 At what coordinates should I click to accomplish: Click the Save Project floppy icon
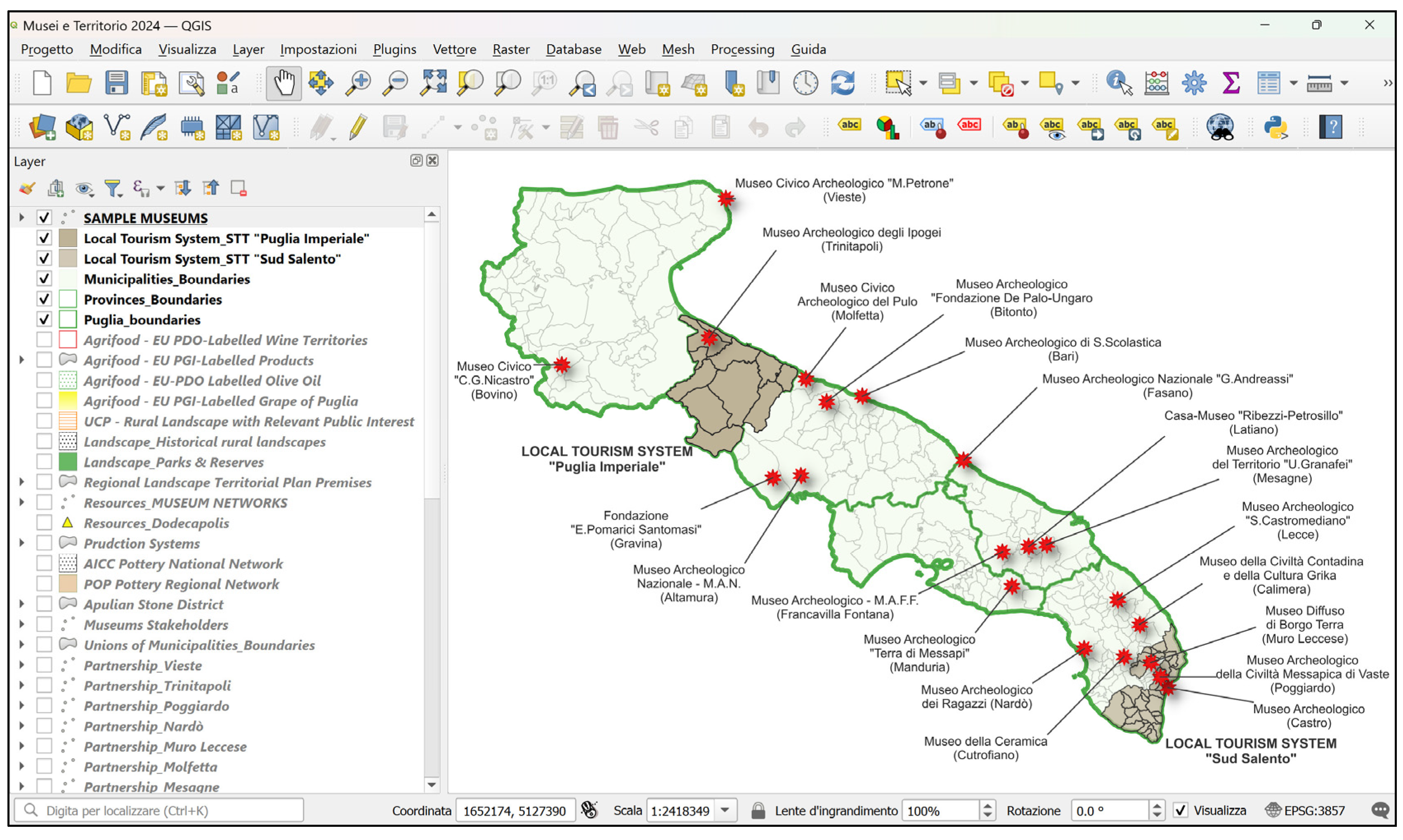click(116, 84)
